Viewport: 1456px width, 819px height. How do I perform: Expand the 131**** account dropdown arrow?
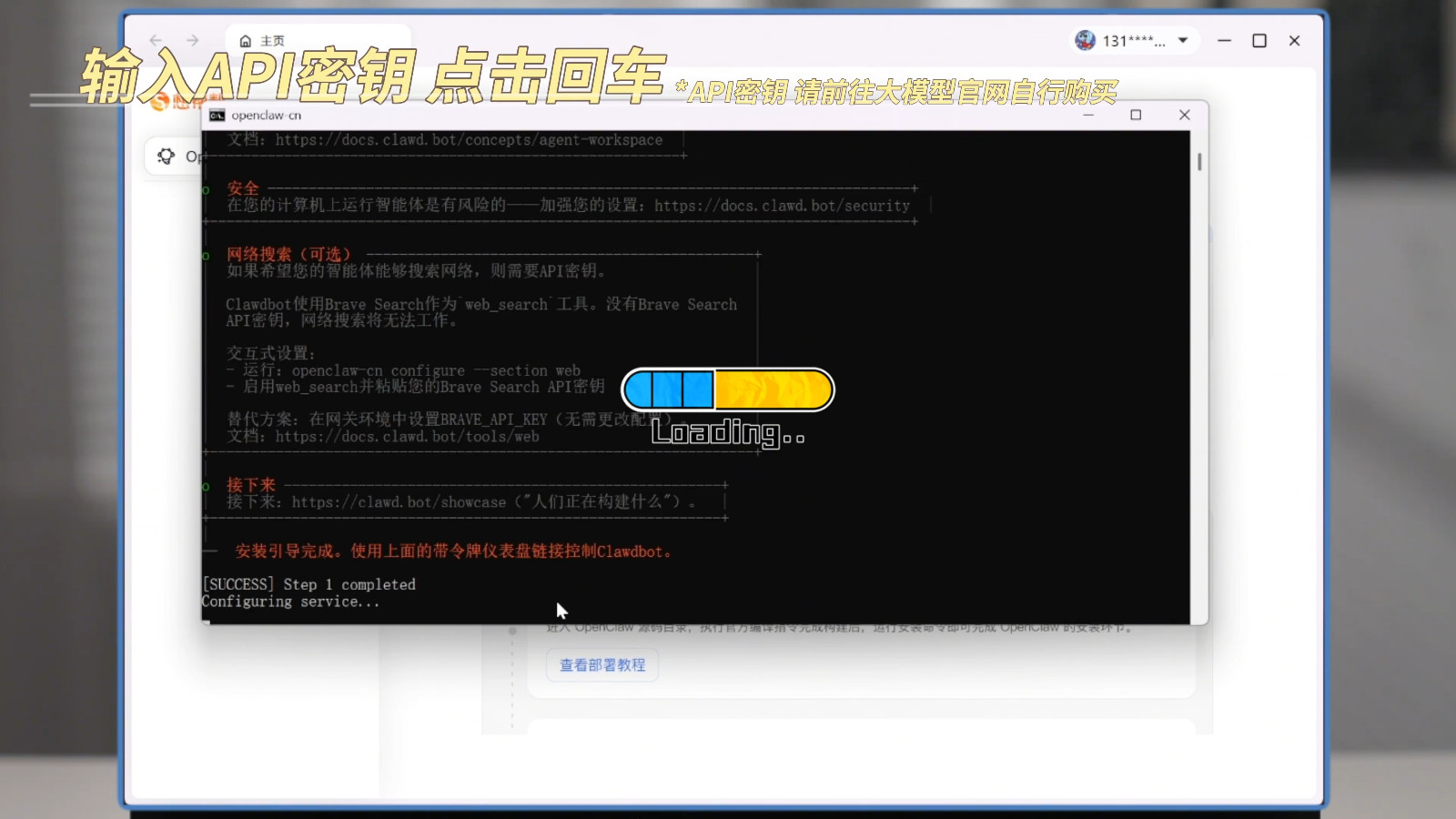pyautogui.click(x=1183, y=40)
